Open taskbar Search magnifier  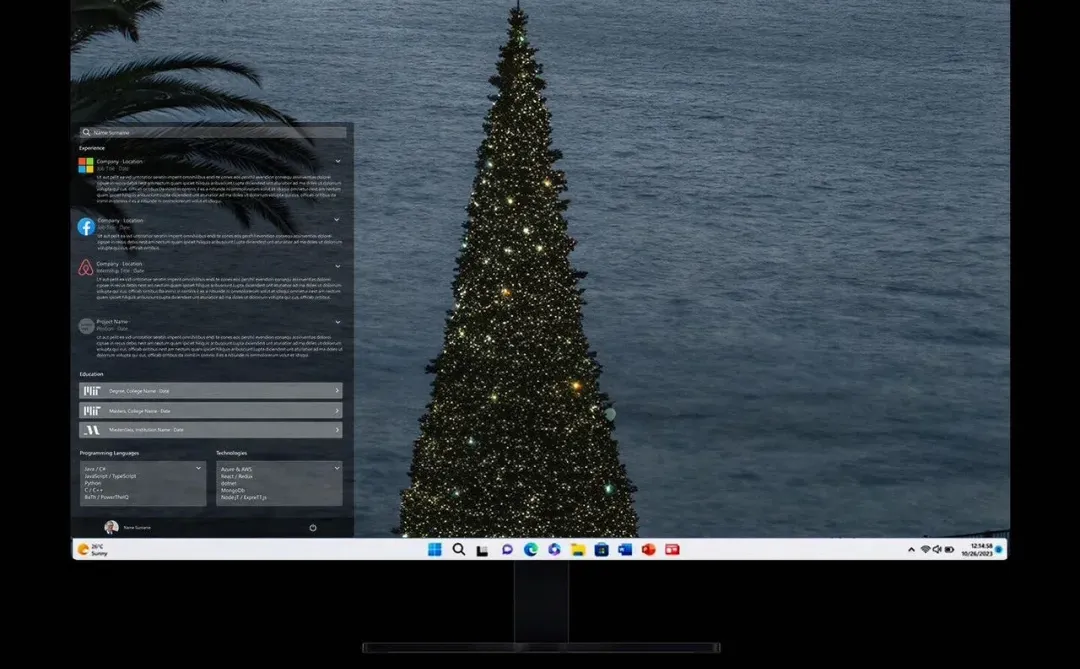459,549
